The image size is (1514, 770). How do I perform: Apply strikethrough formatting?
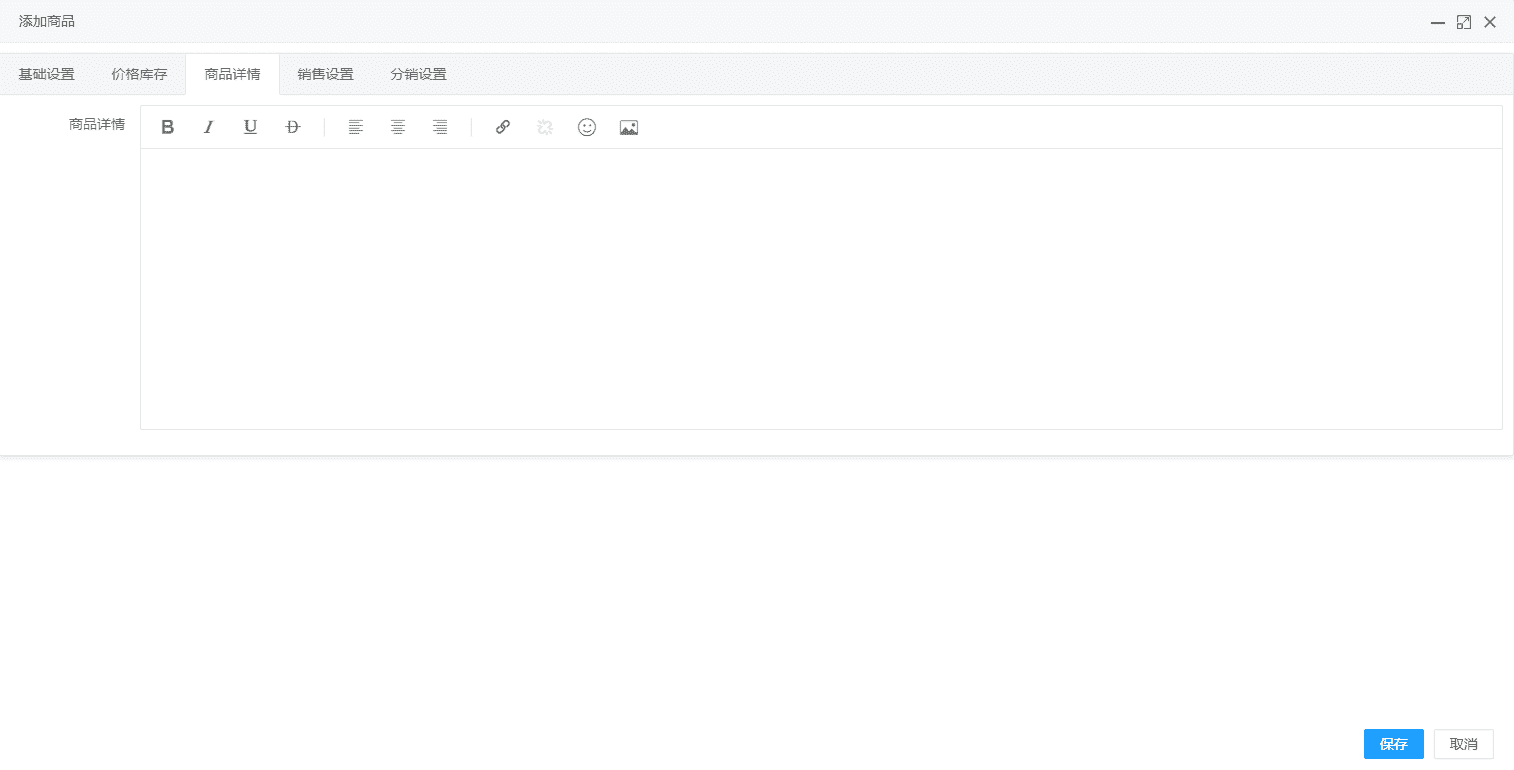[x=293, y=127]
